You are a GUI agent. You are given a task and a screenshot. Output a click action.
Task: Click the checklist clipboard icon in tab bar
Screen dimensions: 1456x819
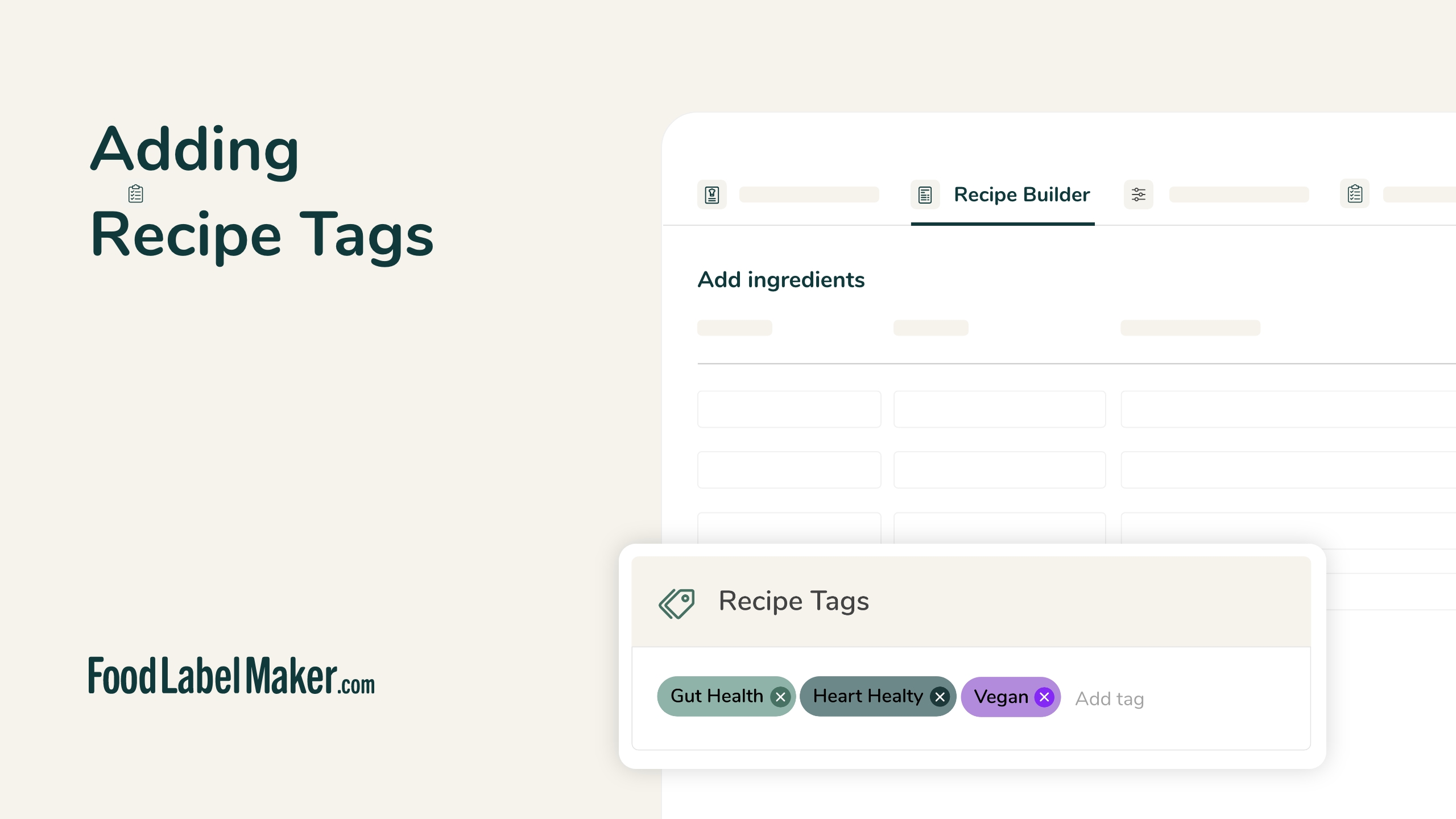tap(1355, 194)
